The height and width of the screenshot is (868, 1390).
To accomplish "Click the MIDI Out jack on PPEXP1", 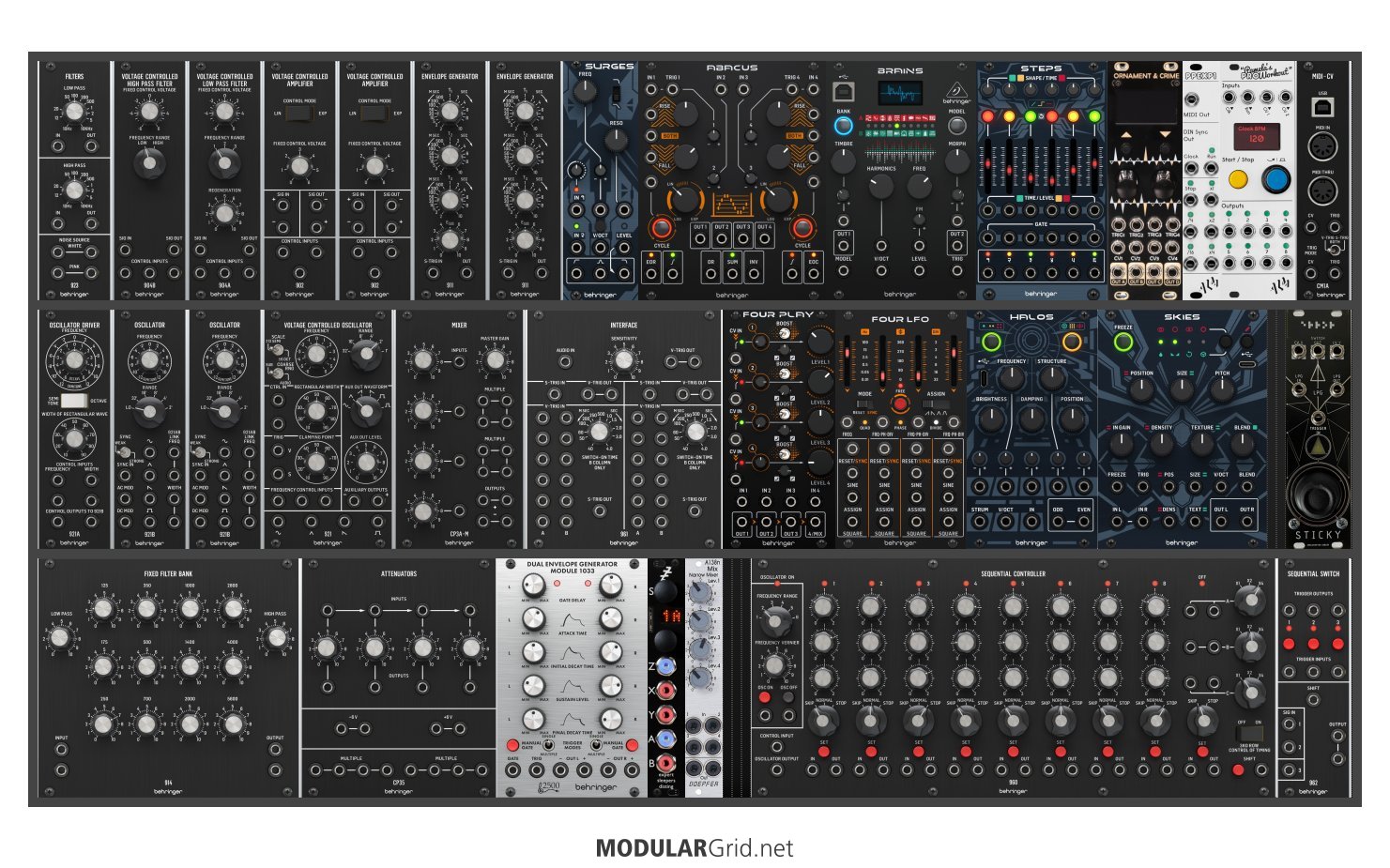I will 1192,99.
